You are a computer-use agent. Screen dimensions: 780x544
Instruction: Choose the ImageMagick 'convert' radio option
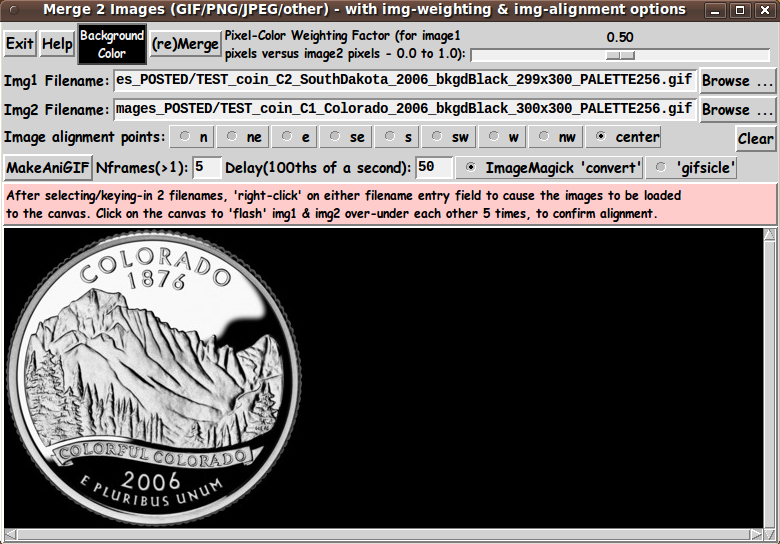549,168
